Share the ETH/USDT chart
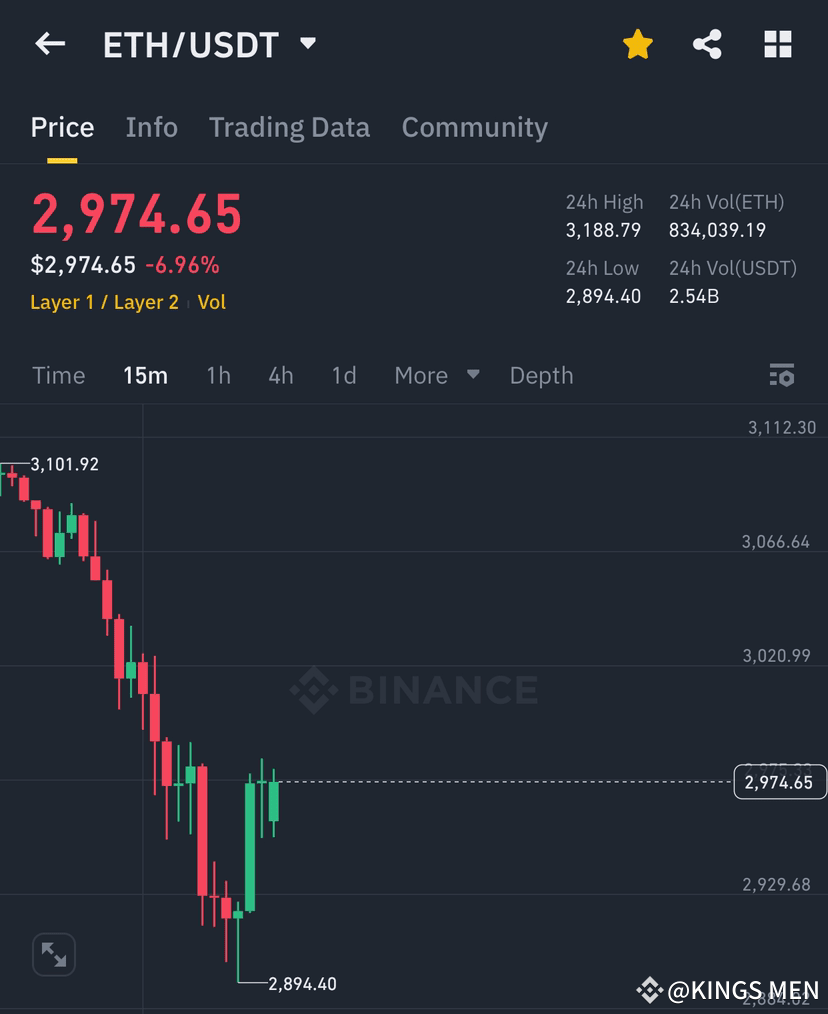The width and height of the screenshot is (828, 1014). [x=707, y=44]
